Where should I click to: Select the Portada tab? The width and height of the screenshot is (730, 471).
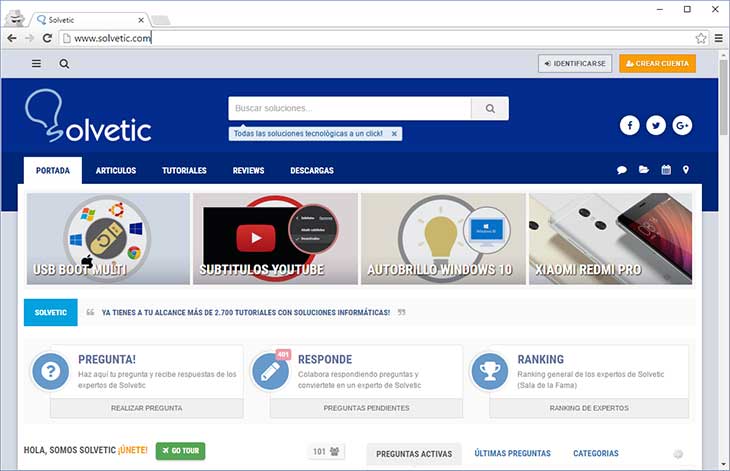point(53,170)
